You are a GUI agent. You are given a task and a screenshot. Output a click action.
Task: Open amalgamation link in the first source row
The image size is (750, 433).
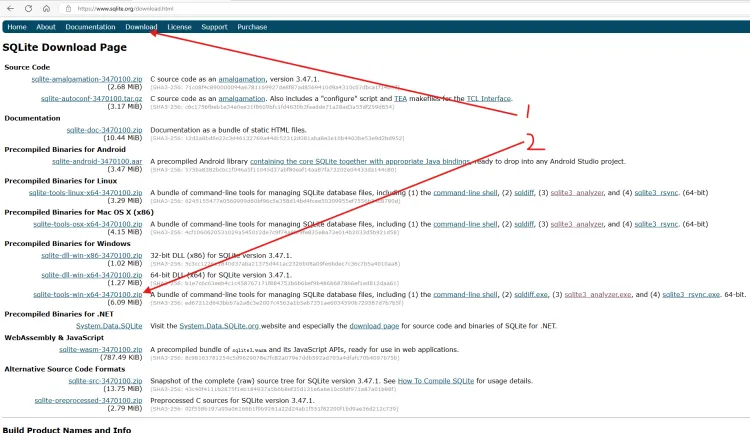(242, 79)
